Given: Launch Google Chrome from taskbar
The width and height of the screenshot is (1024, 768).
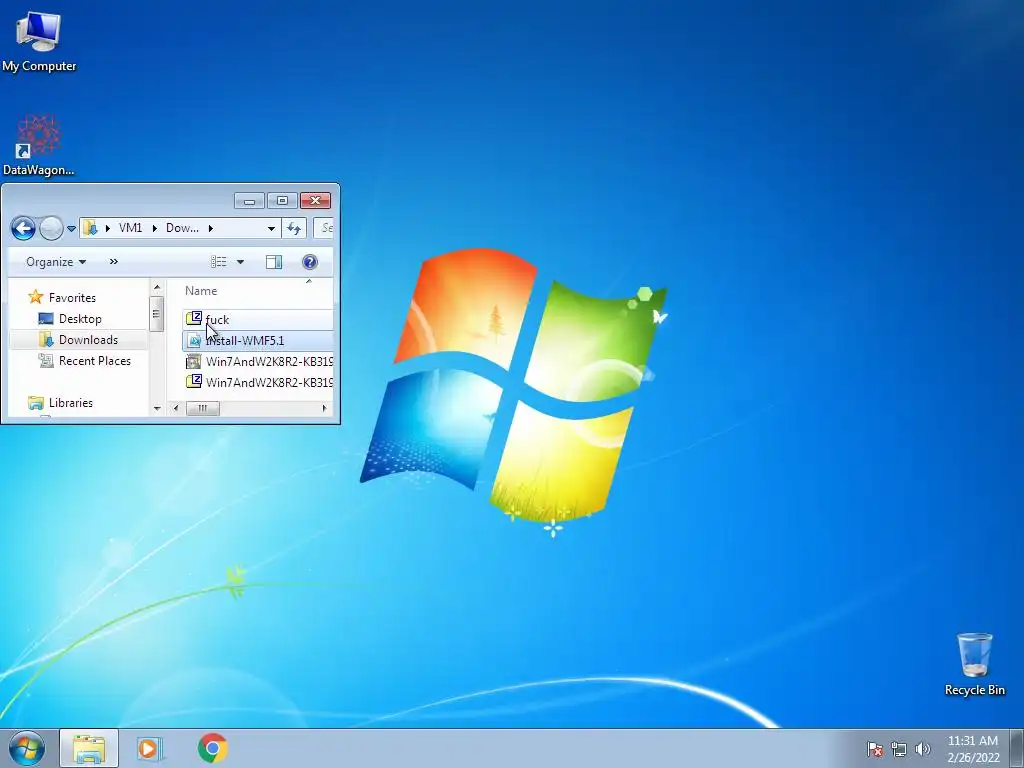Looking at the screenshot, I should [x=212, y=748].
